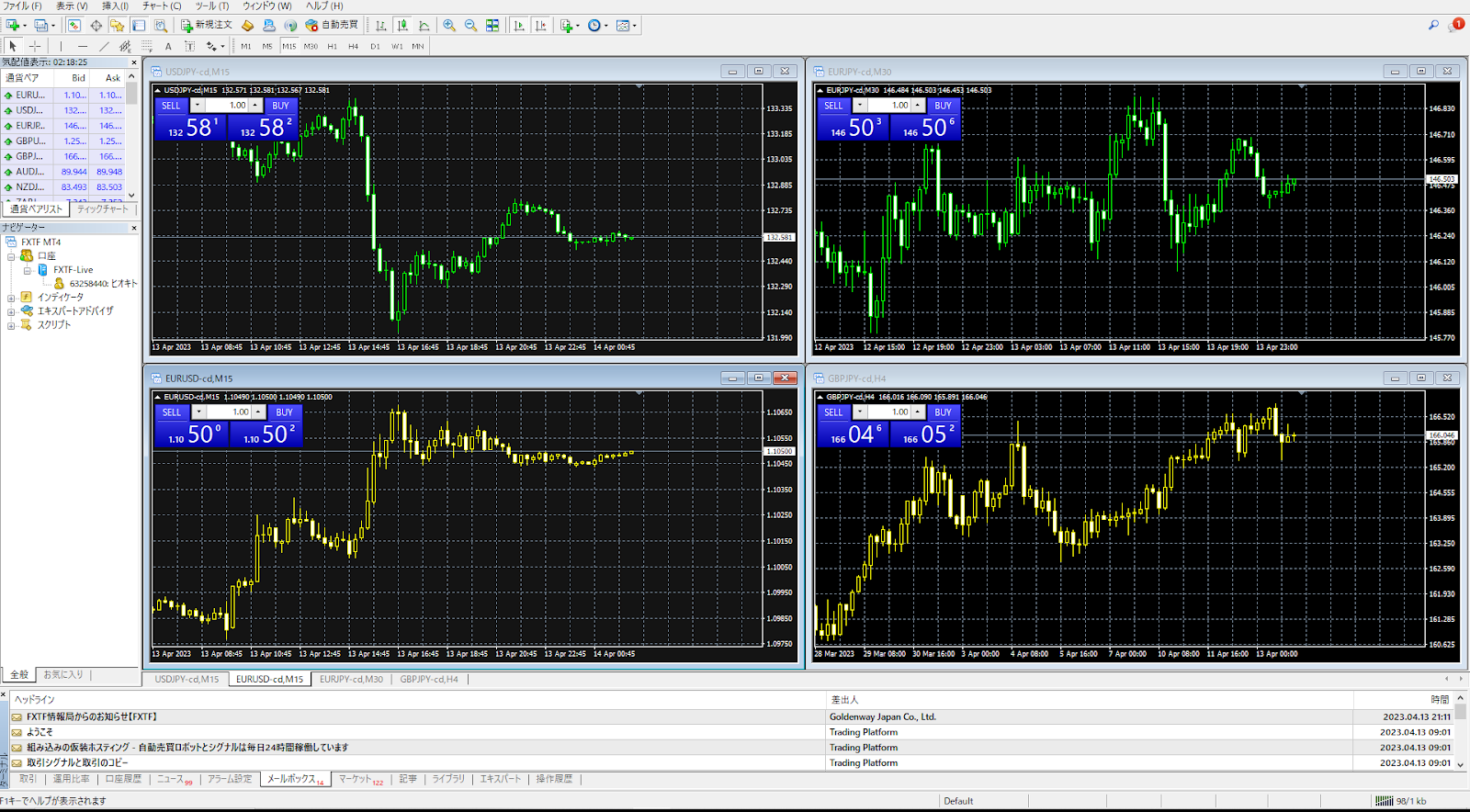Expand the スクリプト tree node
1470x812 pixels.
[11, 325]
